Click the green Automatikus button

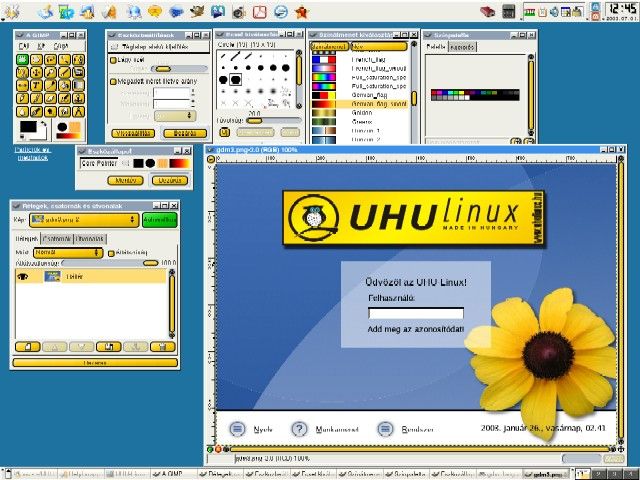pos(159,218)
